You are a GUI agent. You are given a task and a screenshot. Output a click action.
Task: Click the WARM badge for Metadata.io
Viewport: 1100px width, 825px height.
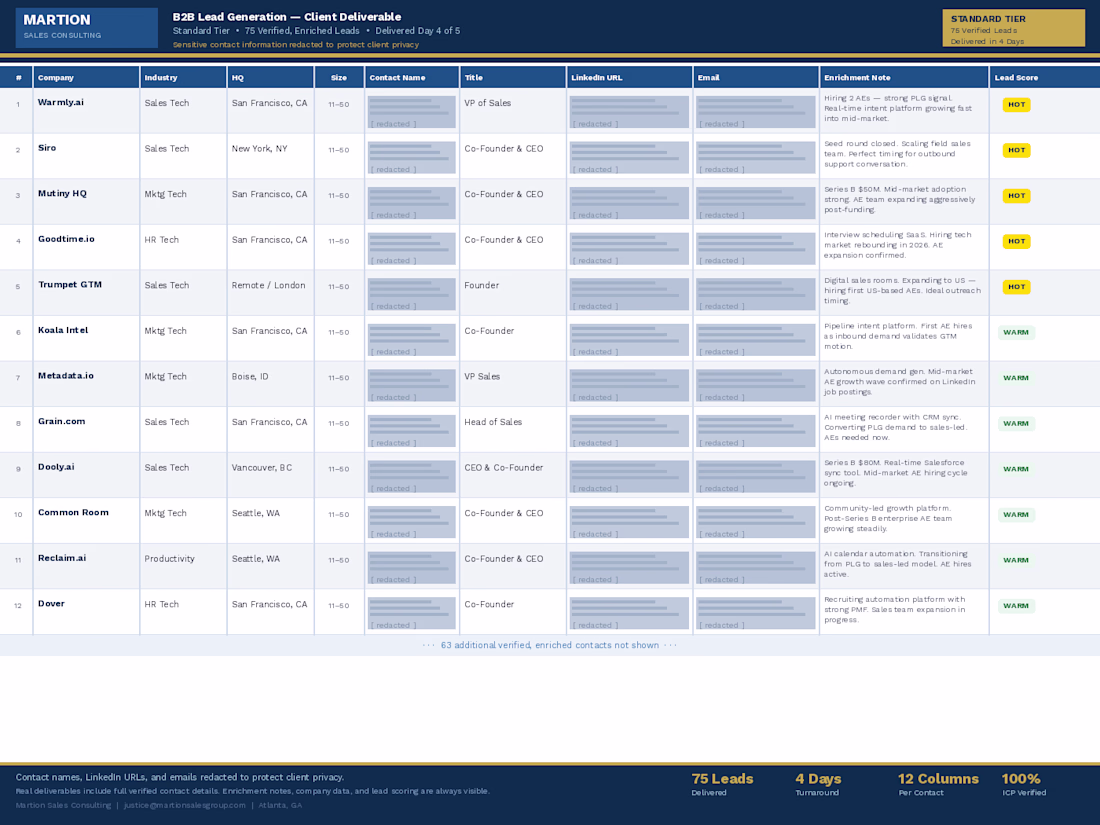(x=1016, y=378)
